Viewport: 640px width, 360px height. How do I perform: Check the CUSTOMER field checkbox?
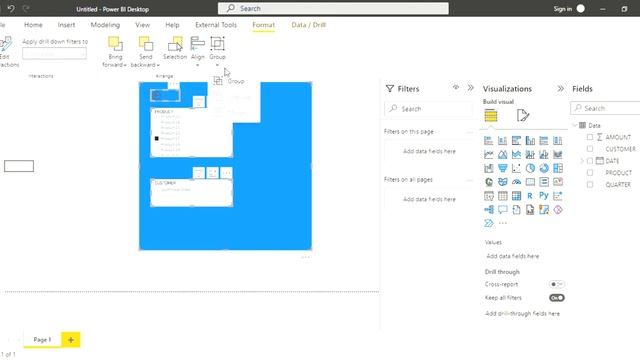pyautogui.click(x=590, y=149)
